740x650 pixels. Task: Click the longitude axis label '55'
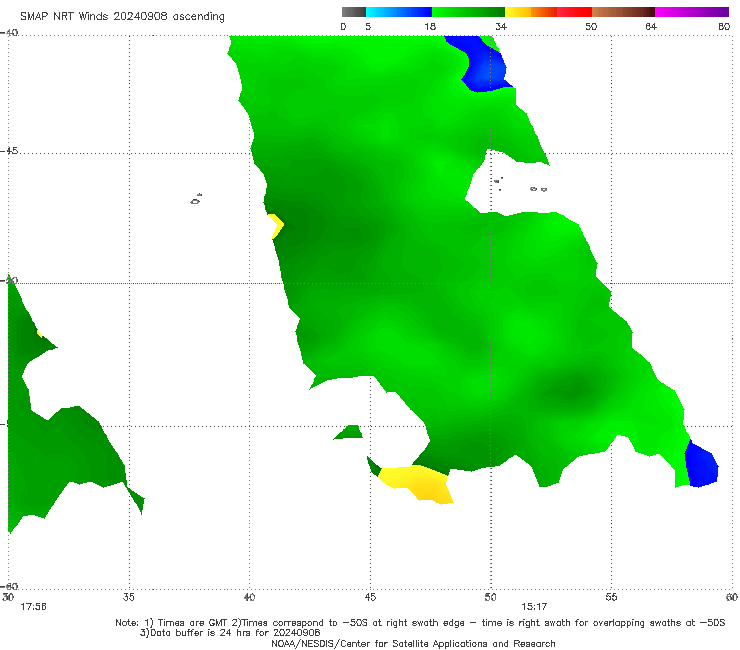[611, 597]
